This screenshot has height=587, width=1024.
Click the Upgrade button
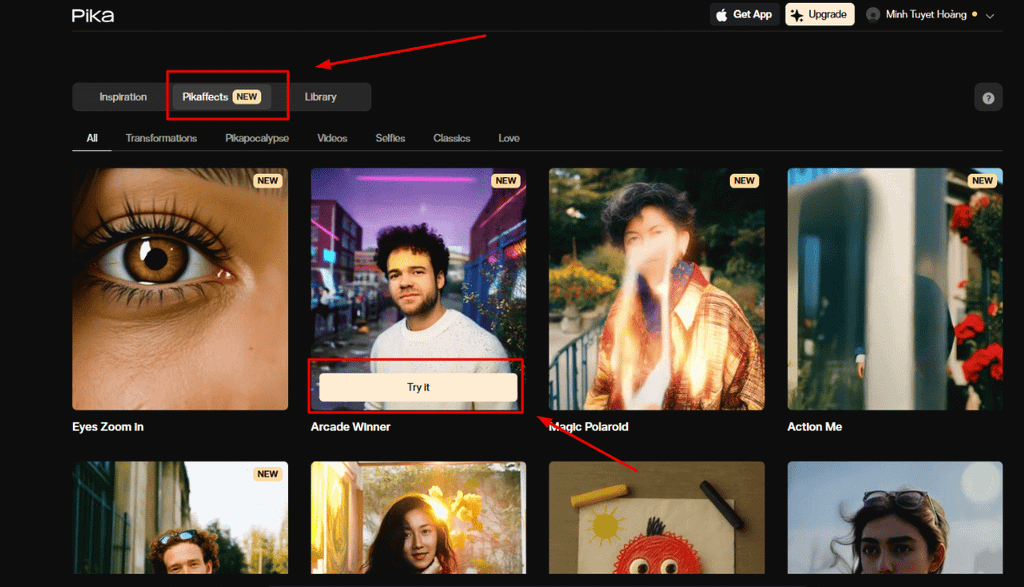point(819,15)
